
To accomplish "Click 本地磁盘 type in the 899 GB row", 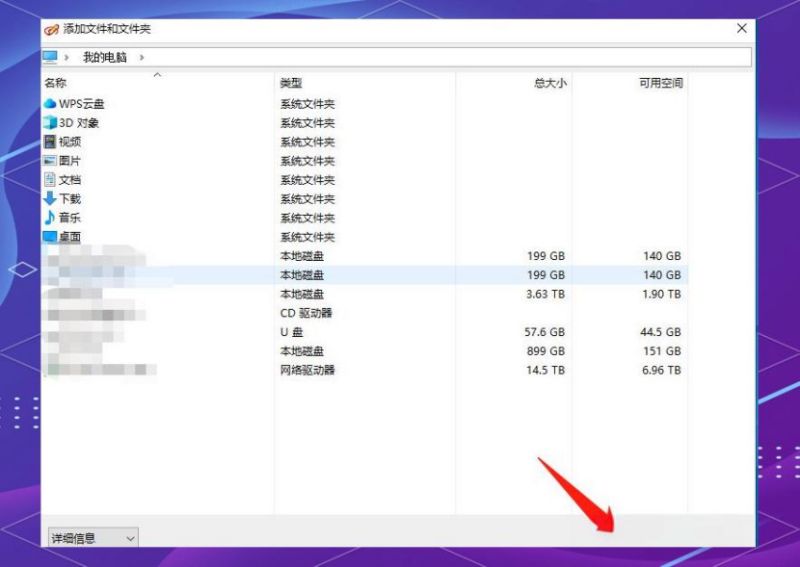I will 302,351.
